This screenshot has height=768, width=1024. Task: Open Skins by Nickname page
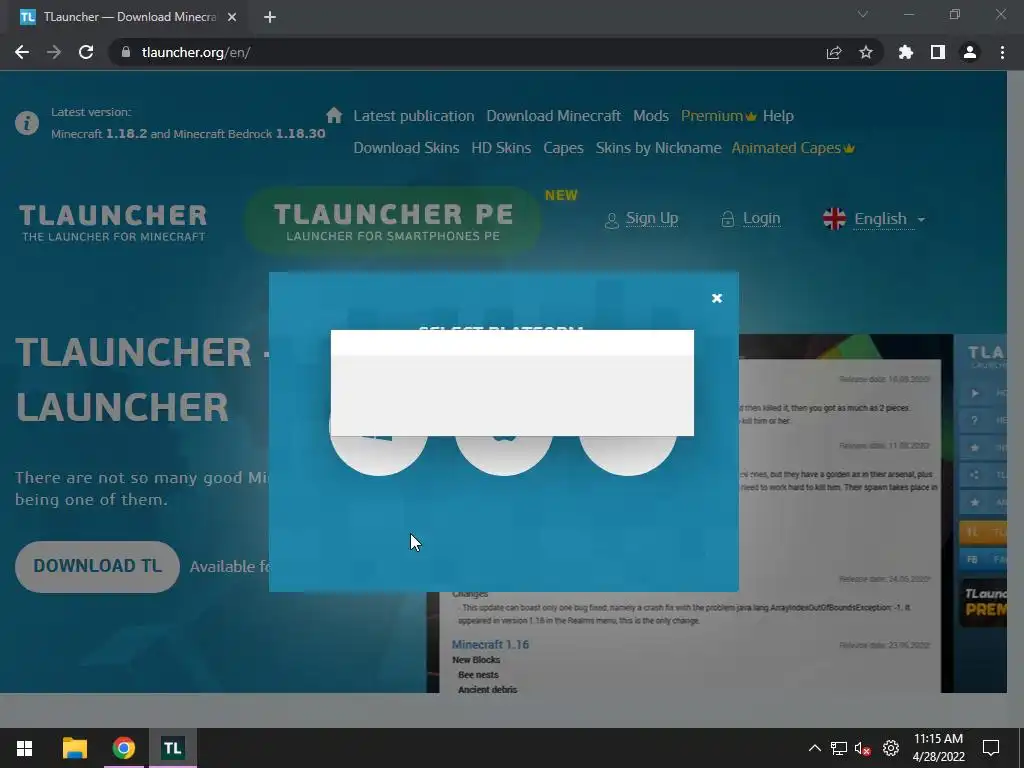coord(658,148)
